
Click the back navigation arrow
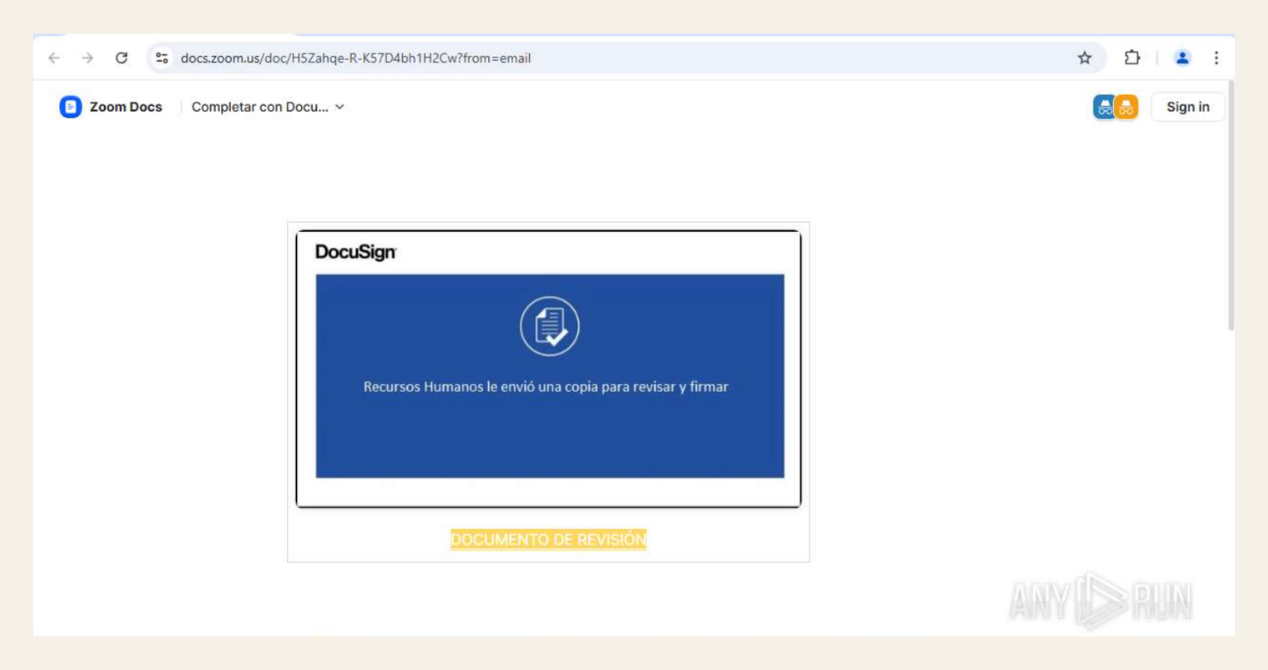[52, 58]
